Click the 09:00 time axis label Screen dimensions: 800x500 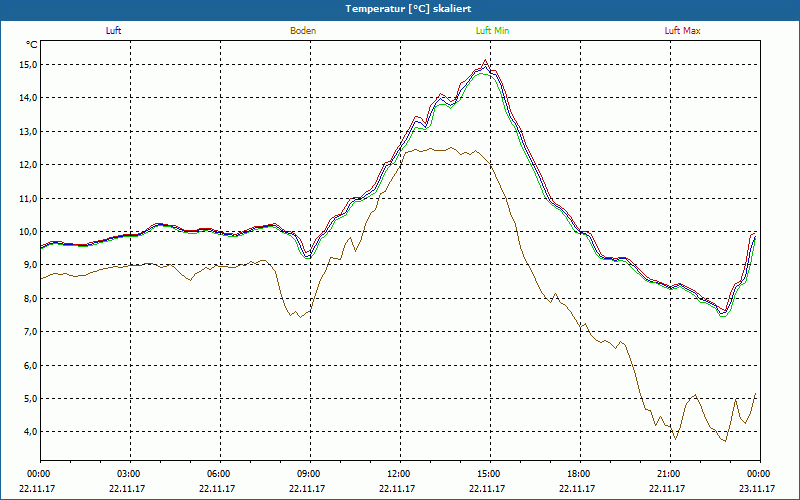(310, 474)
